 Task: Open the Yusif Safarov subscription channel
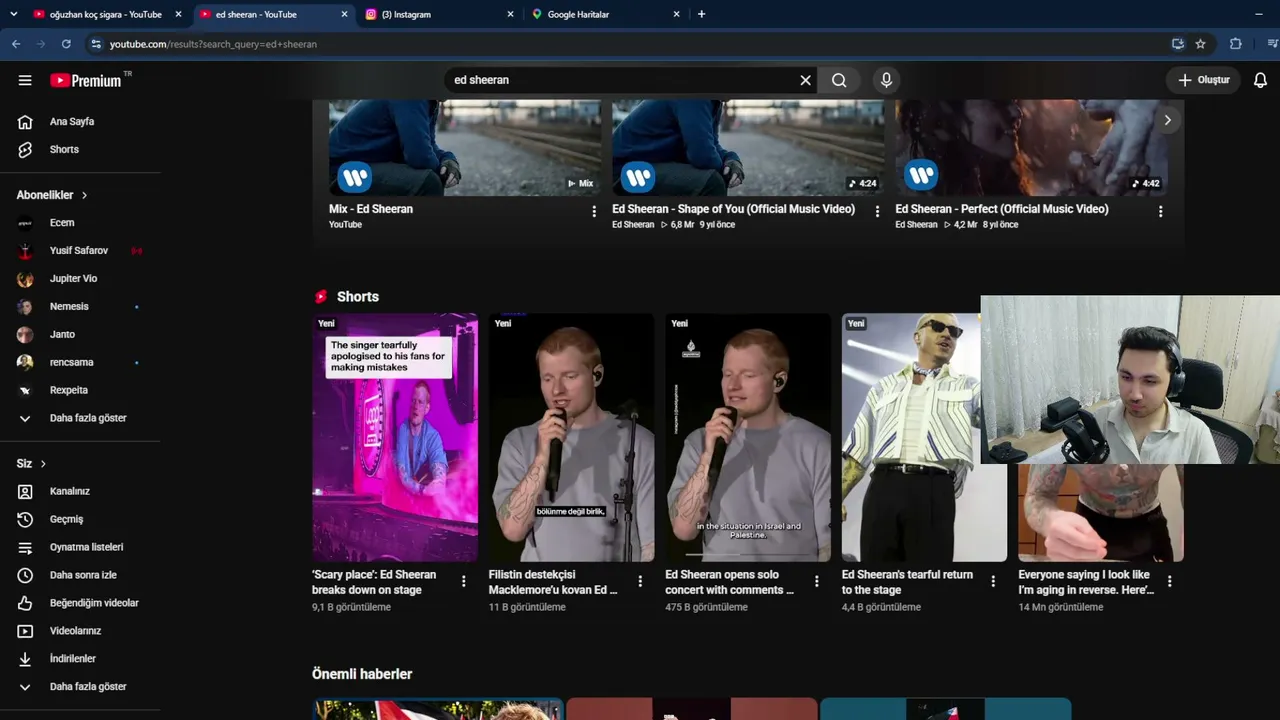point(80,251)
